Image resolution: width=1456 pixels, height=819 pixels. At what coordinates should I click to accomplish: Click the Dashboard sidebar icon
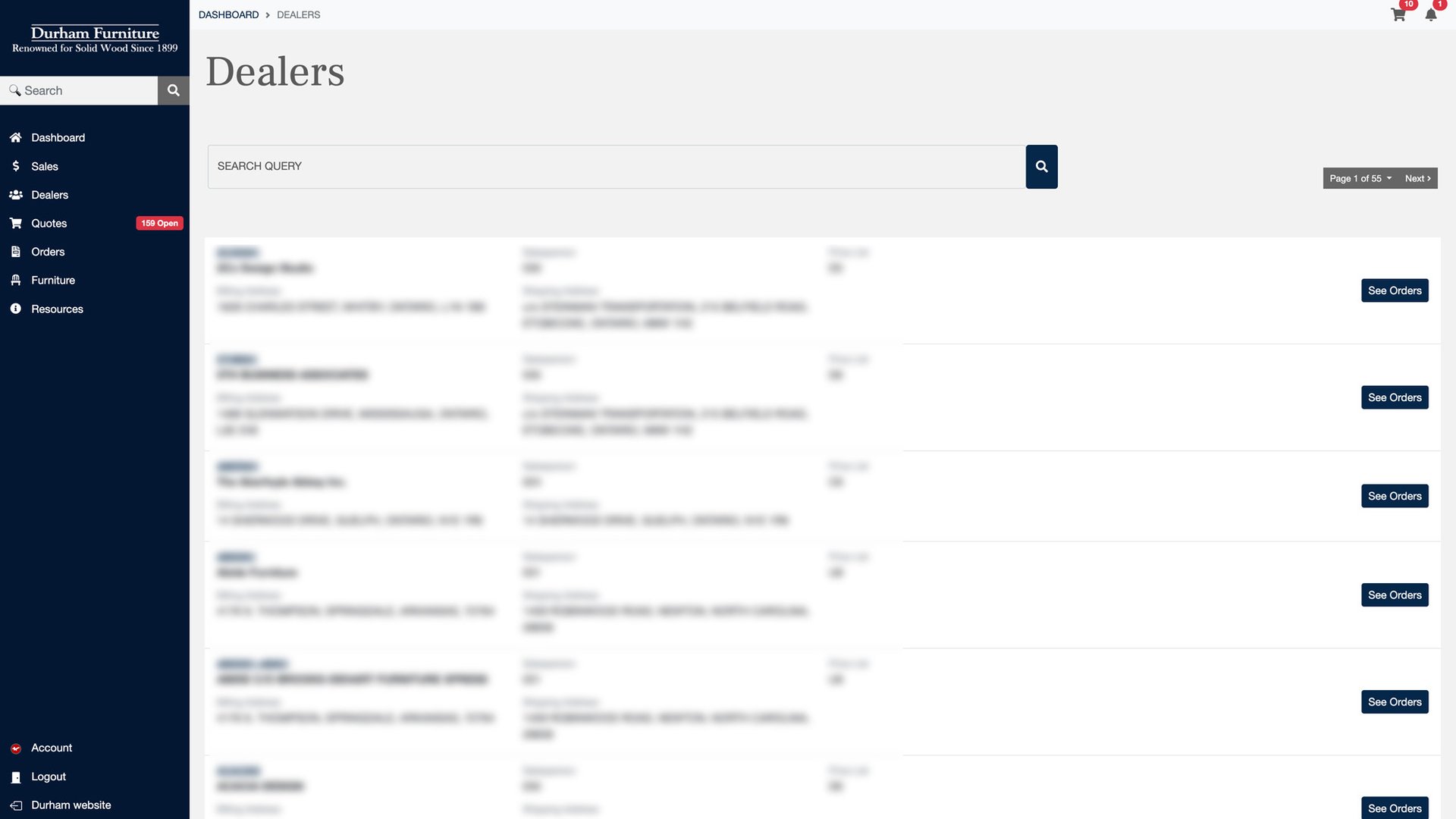[x=14, y=137]
